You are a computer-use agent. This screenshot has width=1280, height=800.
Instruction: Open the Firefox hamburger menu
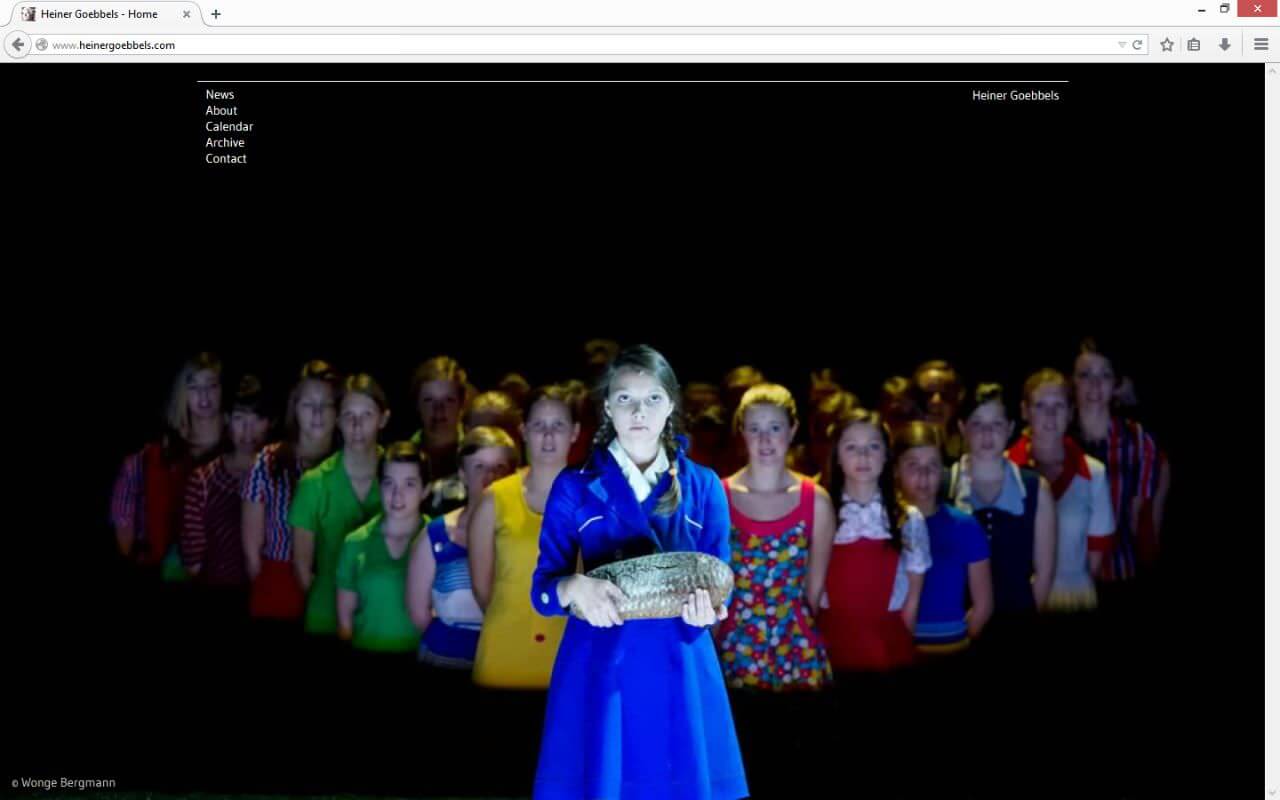[x=1261, y=45]
